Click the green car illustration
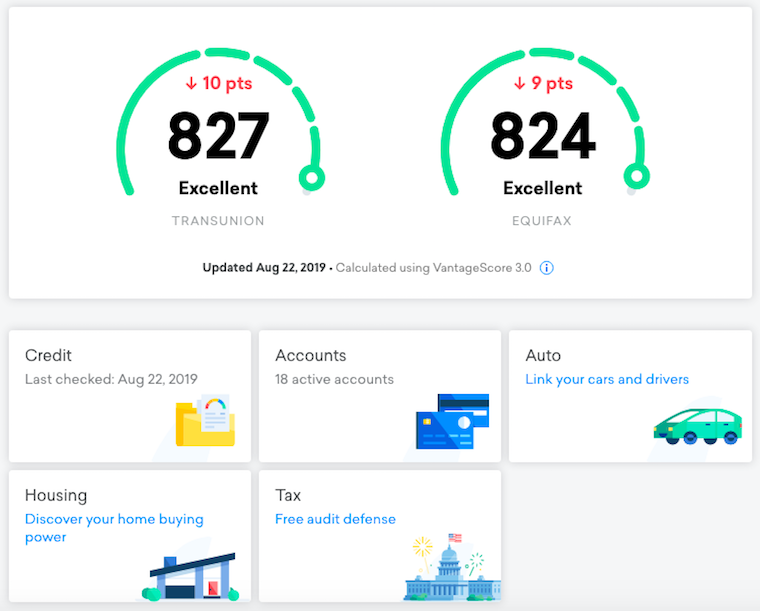Viewport: 760px width, 611px height. [x=698, y=426]
